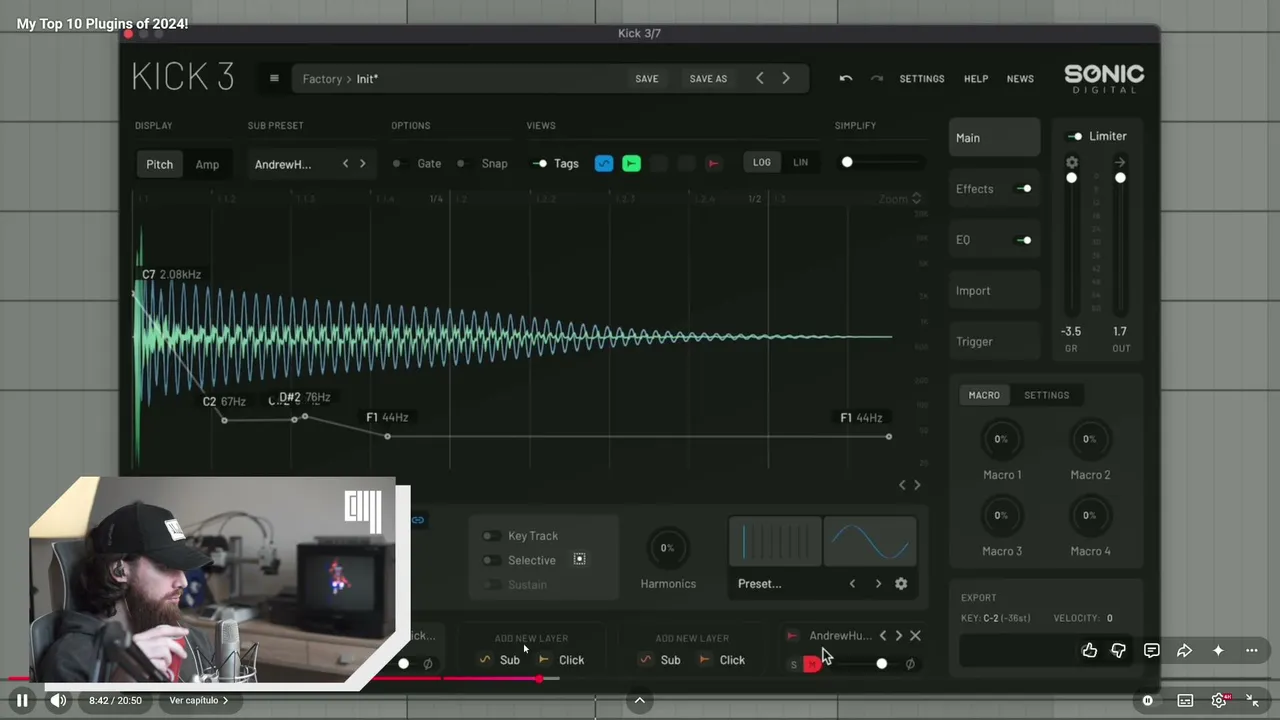Disable the Limiter toggle
This screenshot has height=720, width=1280.
click(1075, 137)
